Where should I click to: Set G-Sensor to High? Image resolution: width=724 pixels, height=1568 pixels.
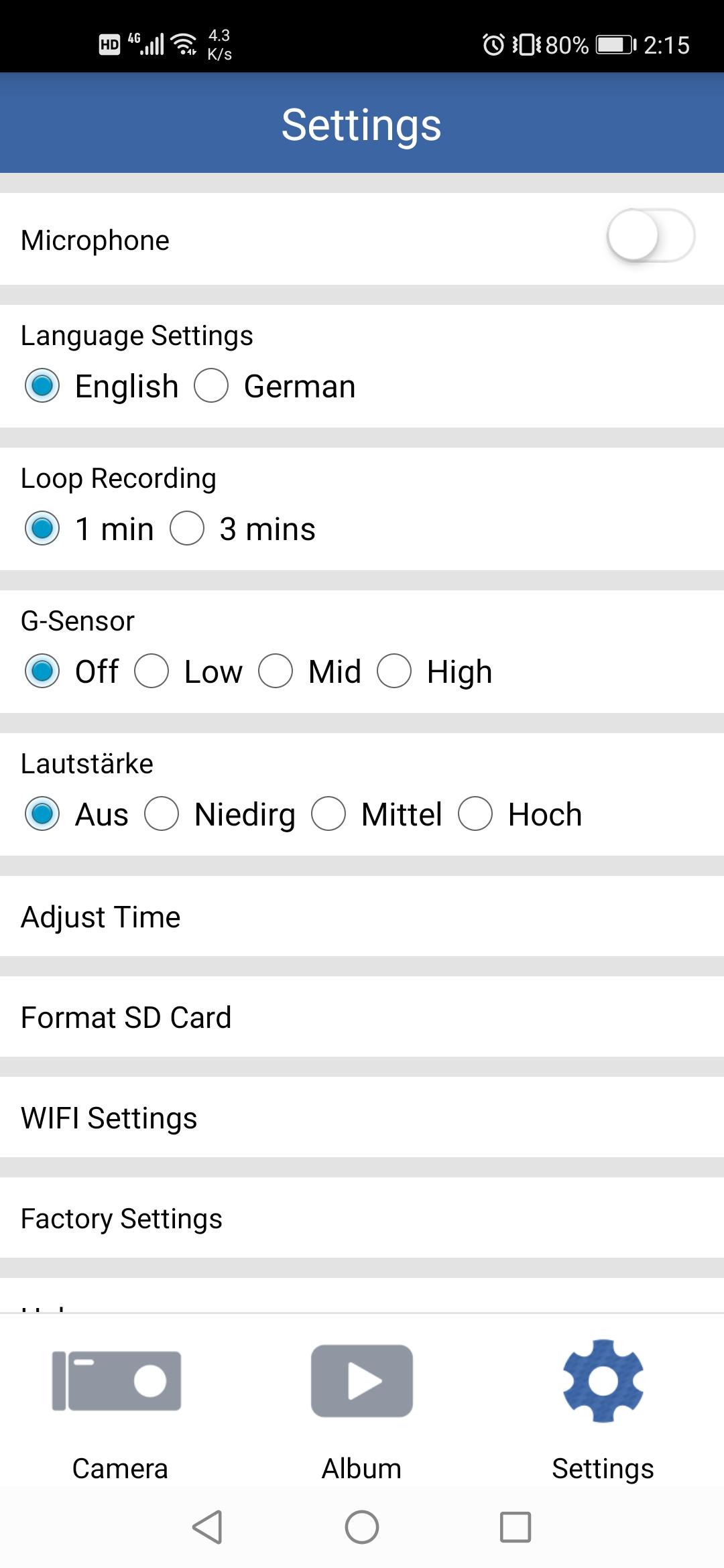[394, 671]
